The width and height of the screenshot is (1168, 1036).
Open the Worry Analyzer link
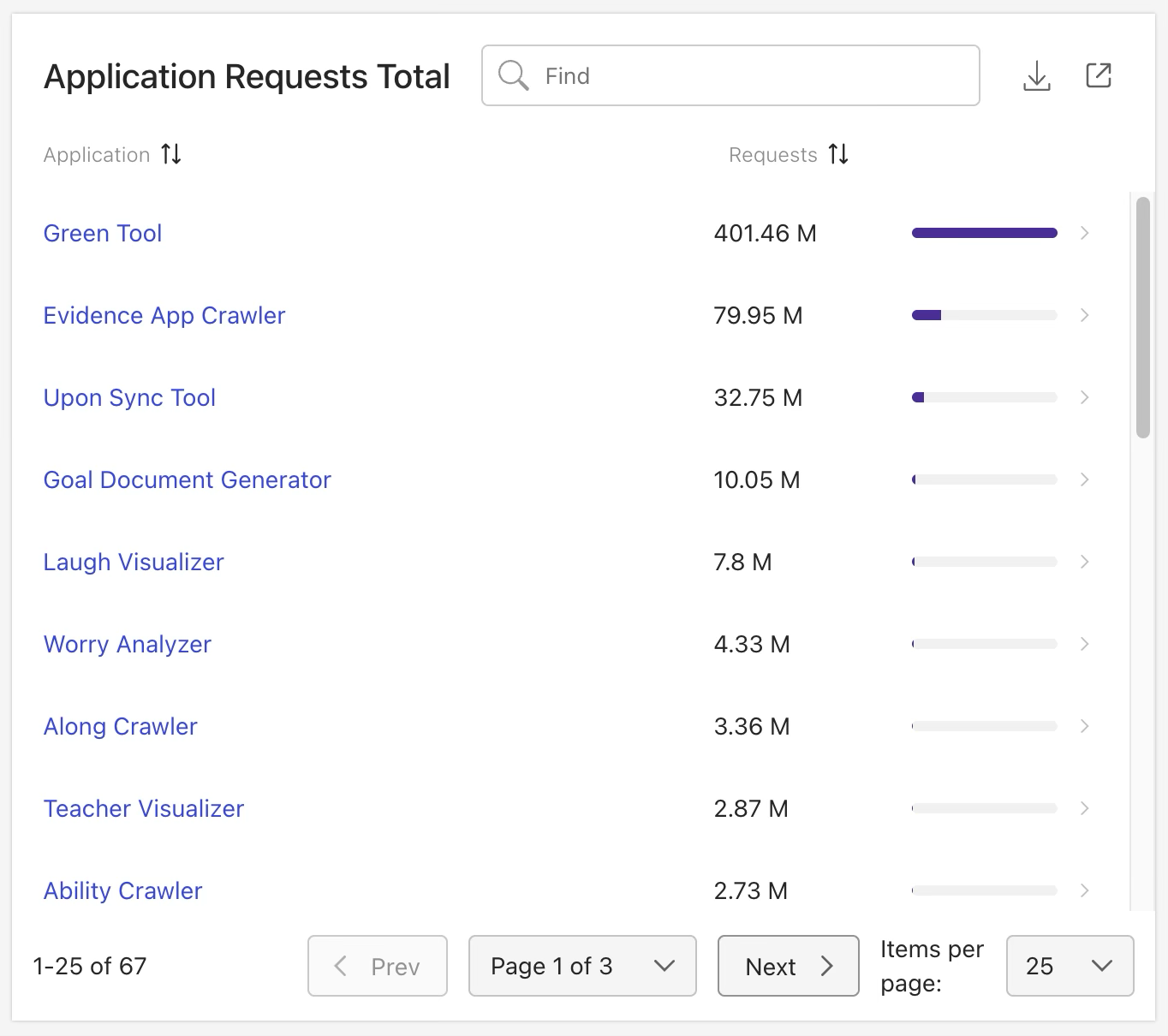pyautogui.click(x=128, y=645)
